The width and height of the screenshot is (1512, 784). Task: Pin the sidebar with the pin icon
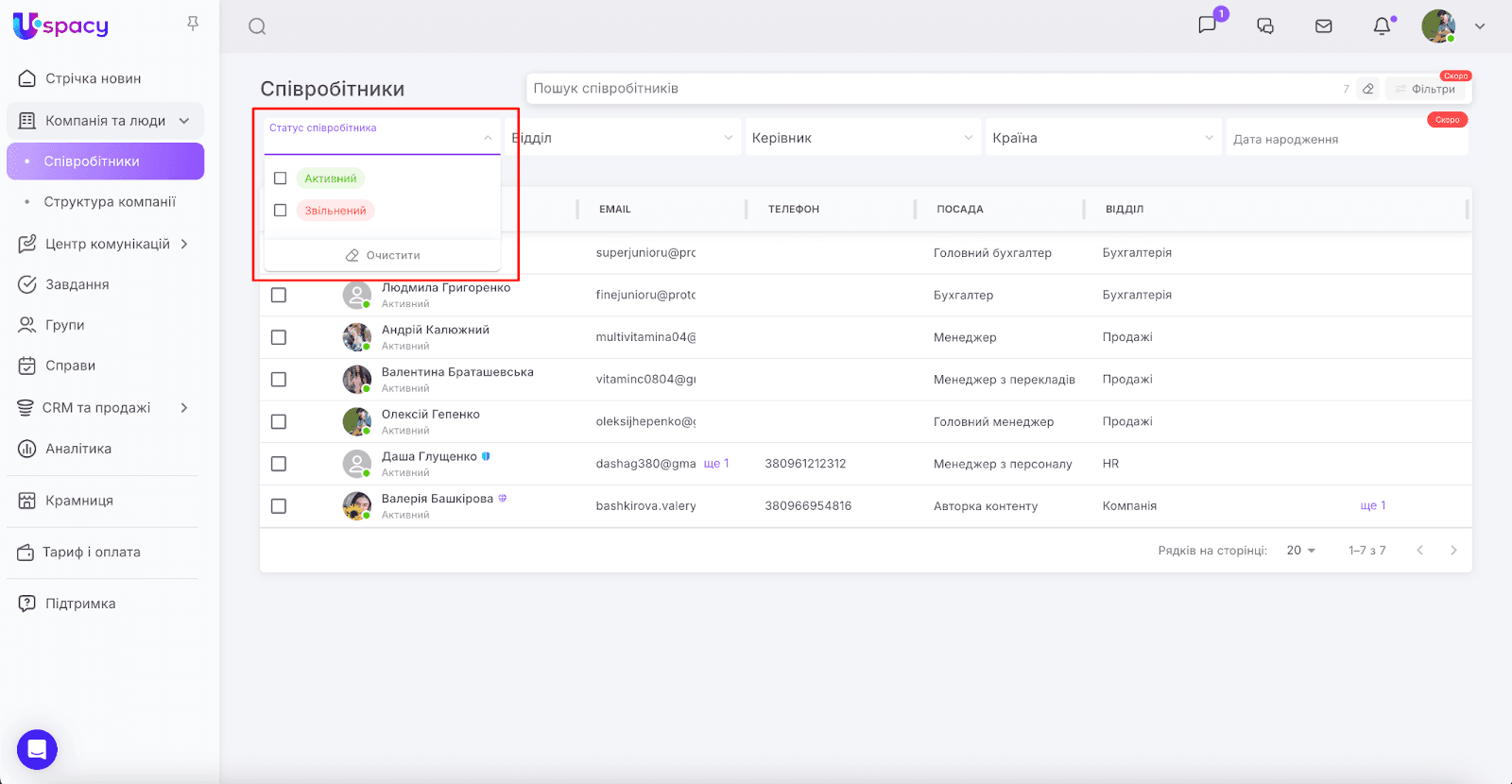tap(193, 24)
